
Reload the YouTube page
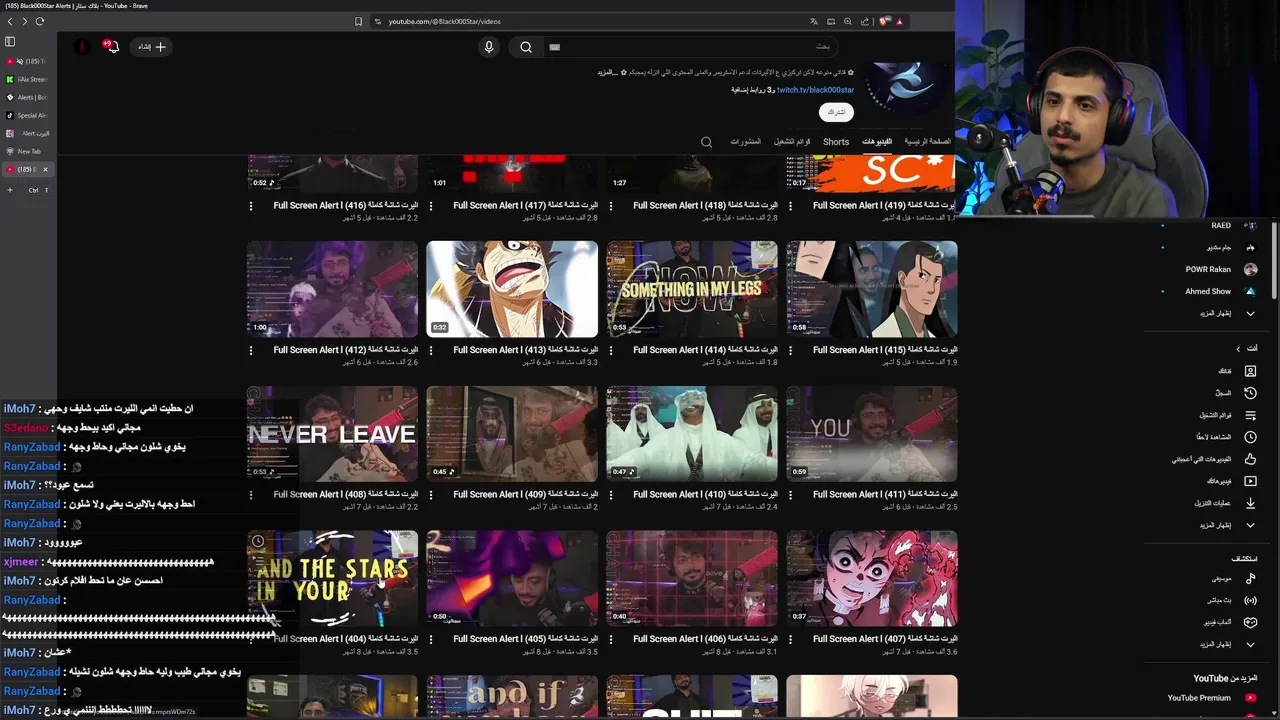[40, 21]
